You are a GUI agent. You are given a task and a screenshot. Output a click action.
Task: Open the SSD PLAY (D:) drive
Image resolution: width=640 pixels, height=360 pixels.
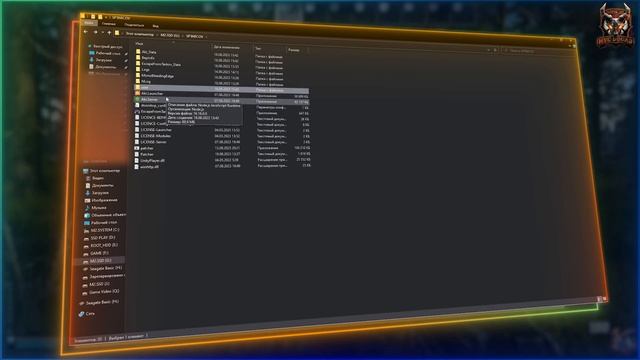click(x=100, y=238)
